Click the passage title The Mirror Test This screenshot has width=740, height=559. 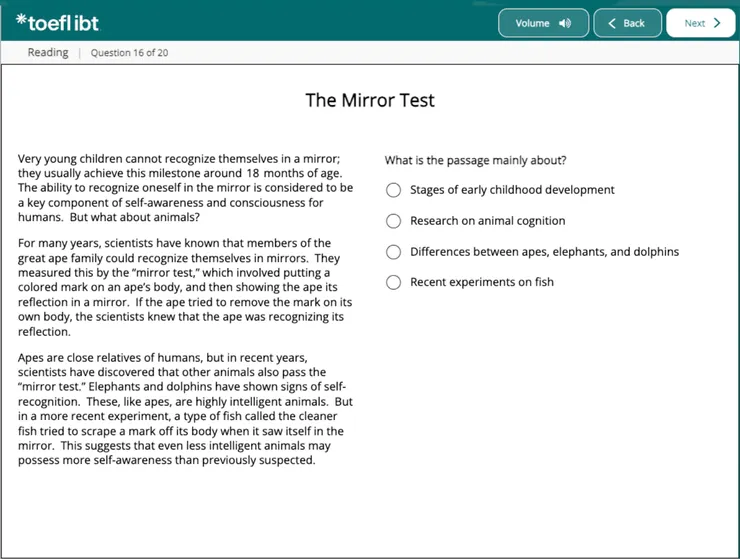(x=370, y=100)
